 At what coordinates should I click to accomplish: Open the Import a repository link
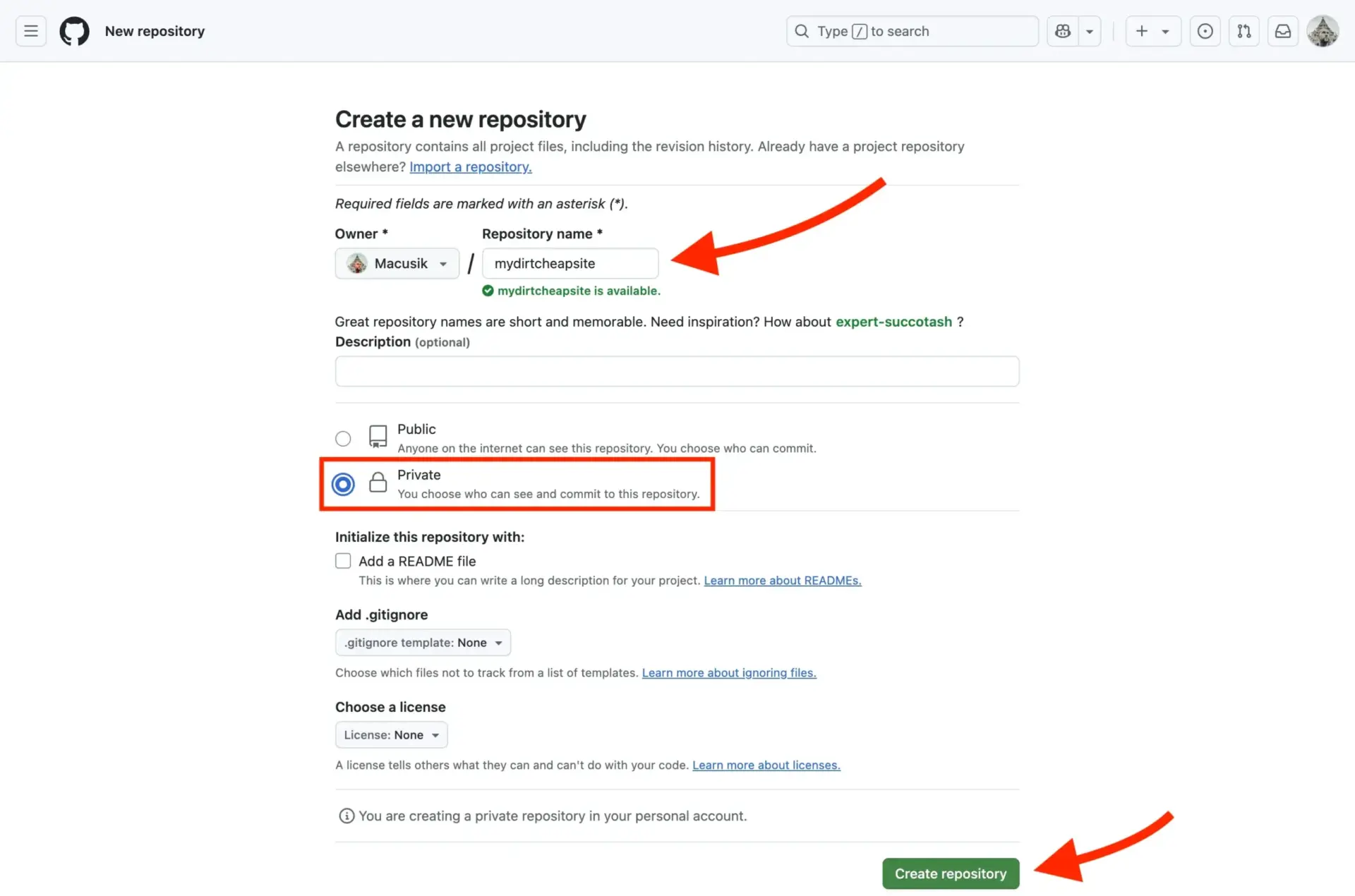pyautogui.click(x=470, y=167)
